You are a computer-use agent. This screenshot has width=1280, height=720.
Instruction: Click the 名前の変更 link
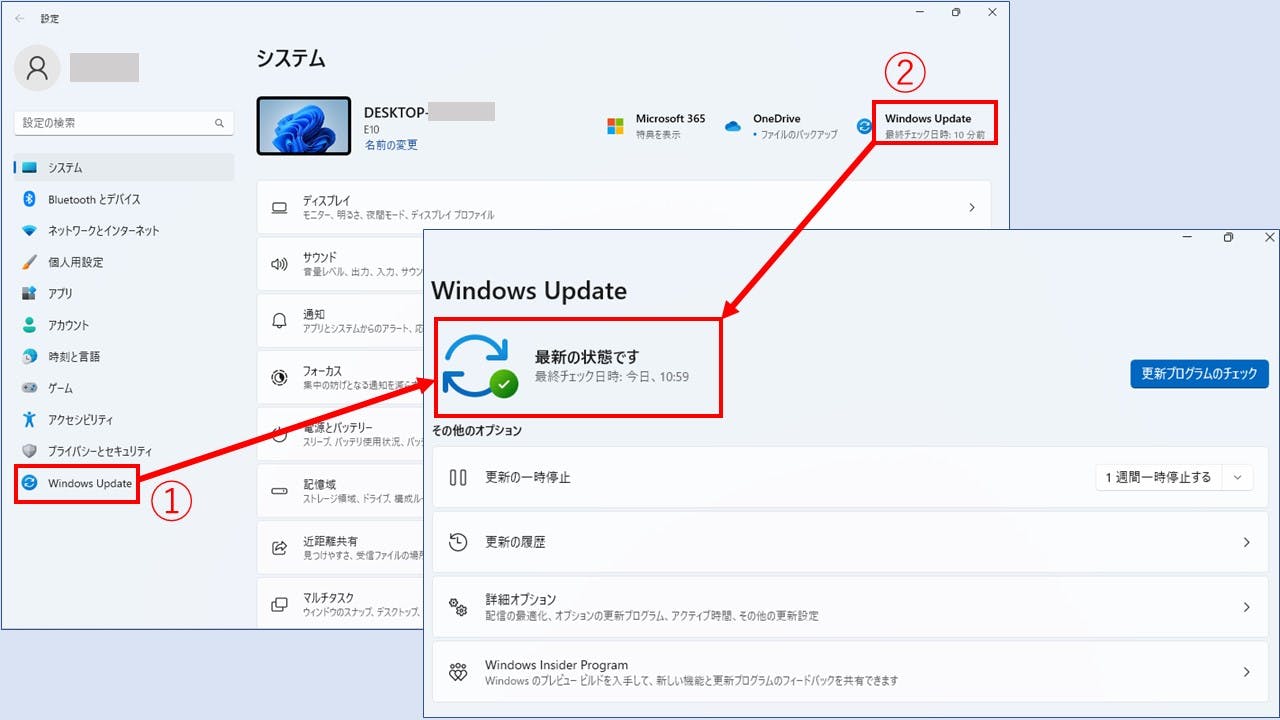click(391, 145)
